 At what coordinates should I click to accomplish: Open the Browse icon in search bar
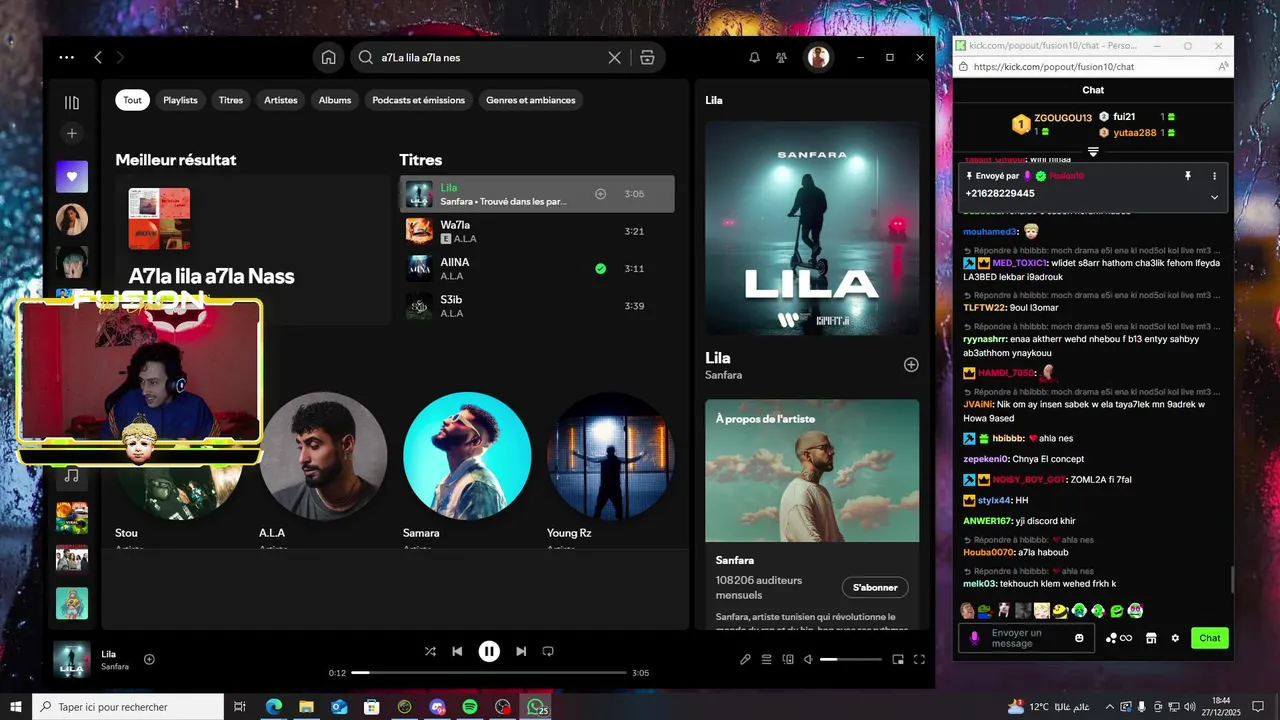pos(647,58)
